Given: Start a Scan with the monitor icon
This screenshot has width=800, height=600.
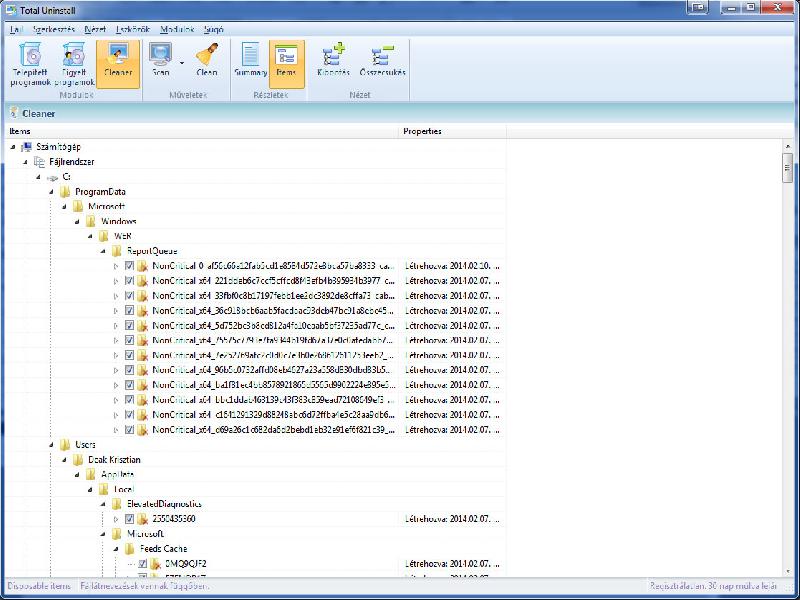Looking at the screenshot, I should click(161, 54).
